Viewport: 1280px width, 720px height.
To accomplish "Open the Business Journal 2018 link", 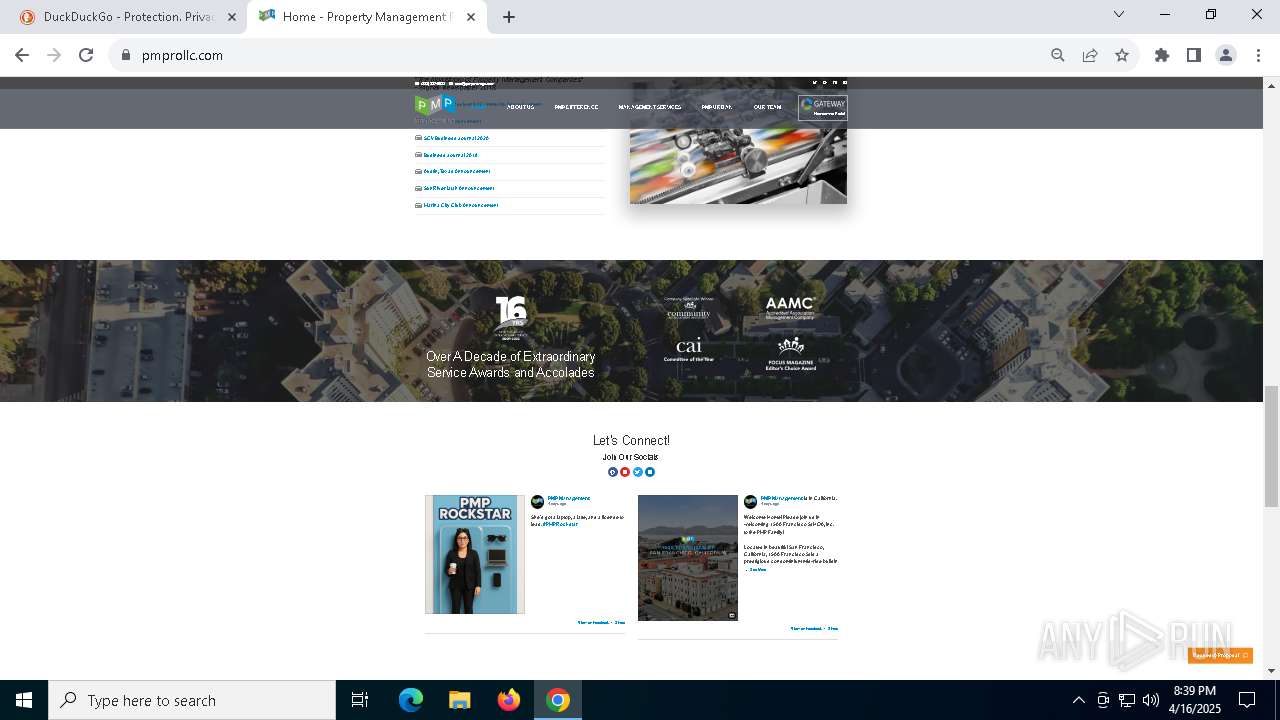I will click(x=450, y=155).
